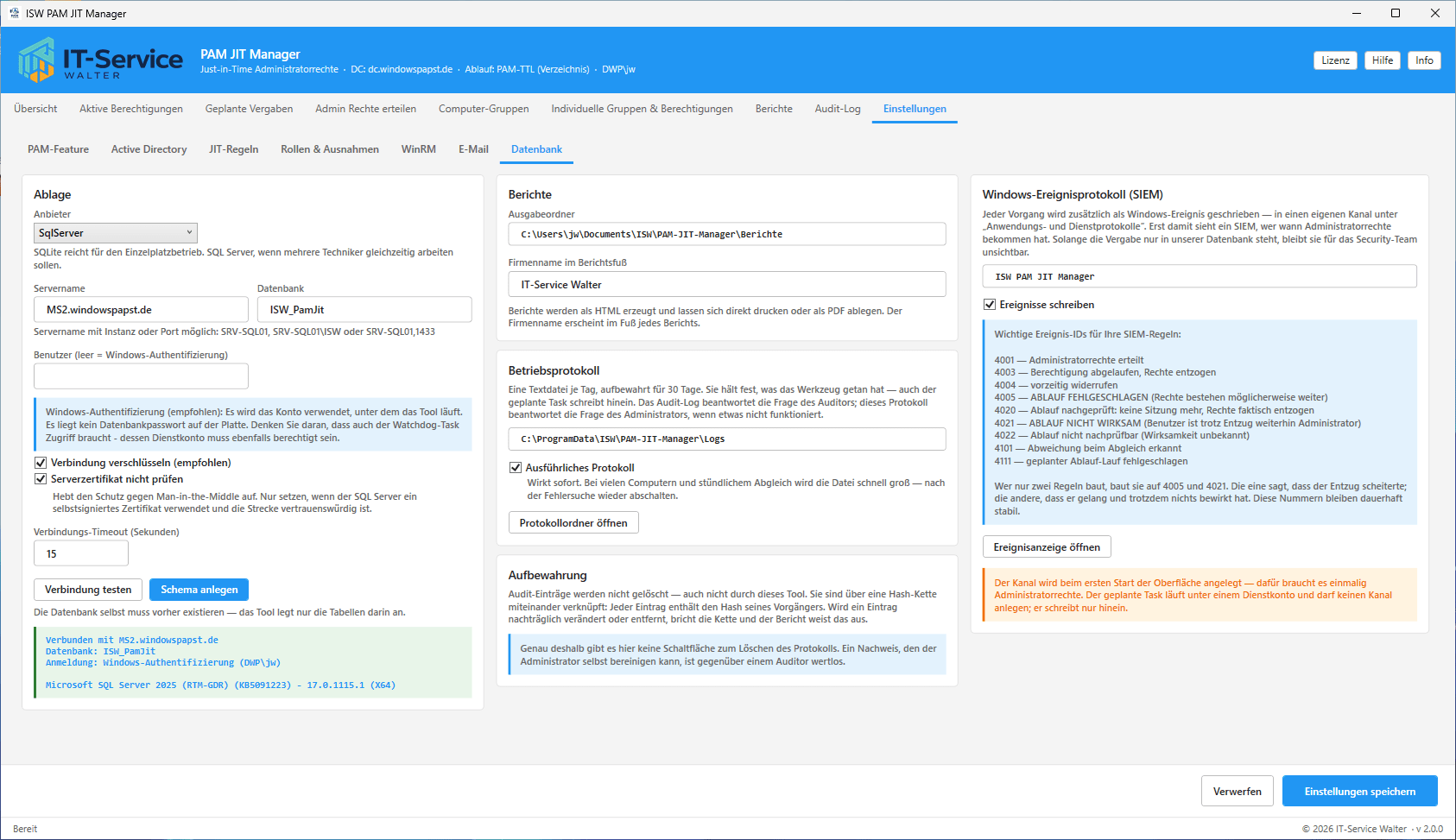This screenshot has width=1456, height=840.
Task: Click the IT-Service Walter logo
Action: [x=100, y=60]
